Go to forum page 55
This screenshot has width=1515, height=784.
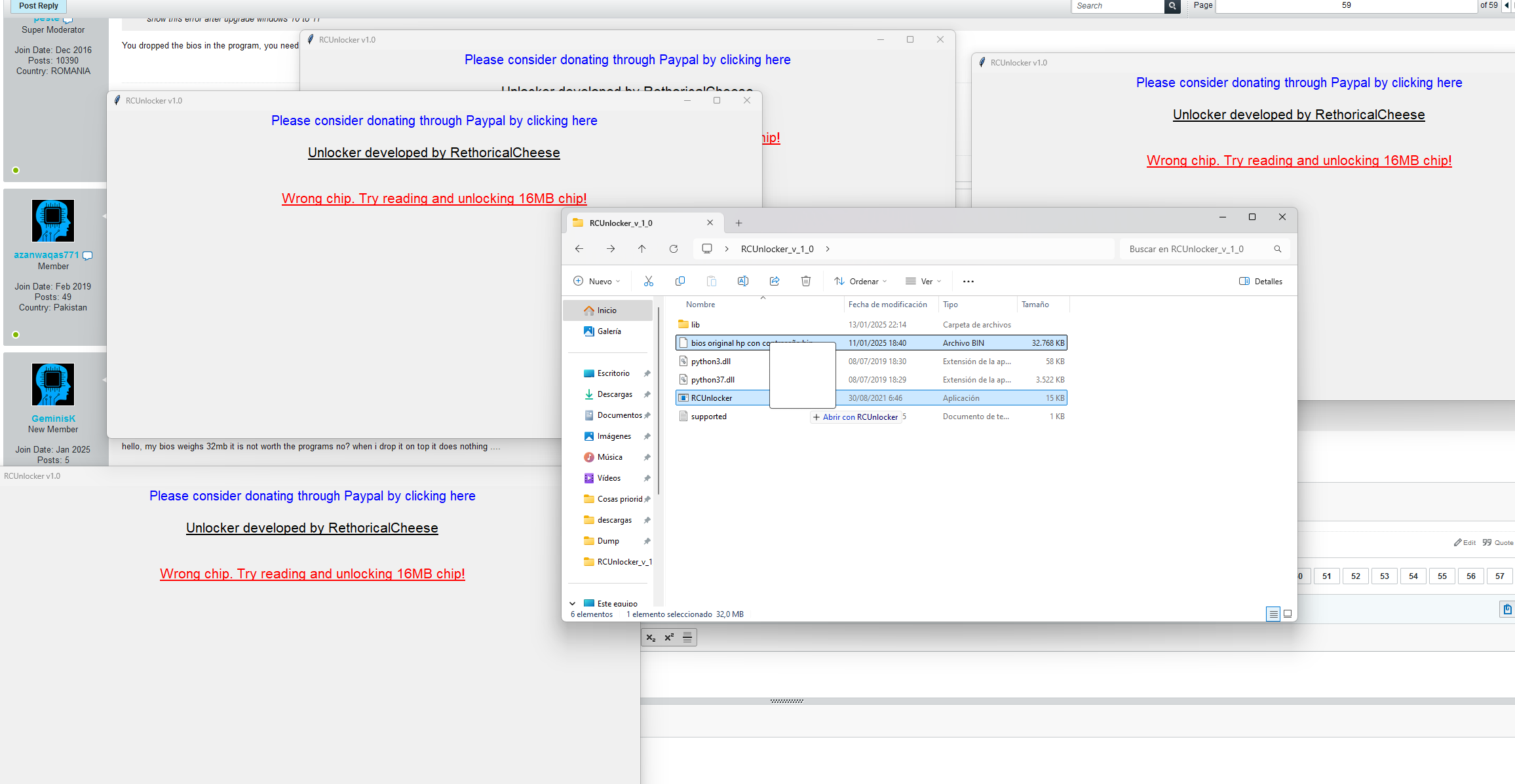point(1442,576)
